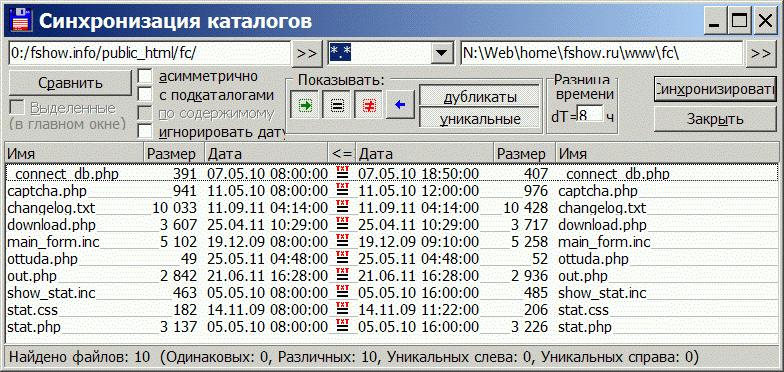Toggle the black equals-sign filter button
This screenshot has height=372, width=784.
click(336, 104)
